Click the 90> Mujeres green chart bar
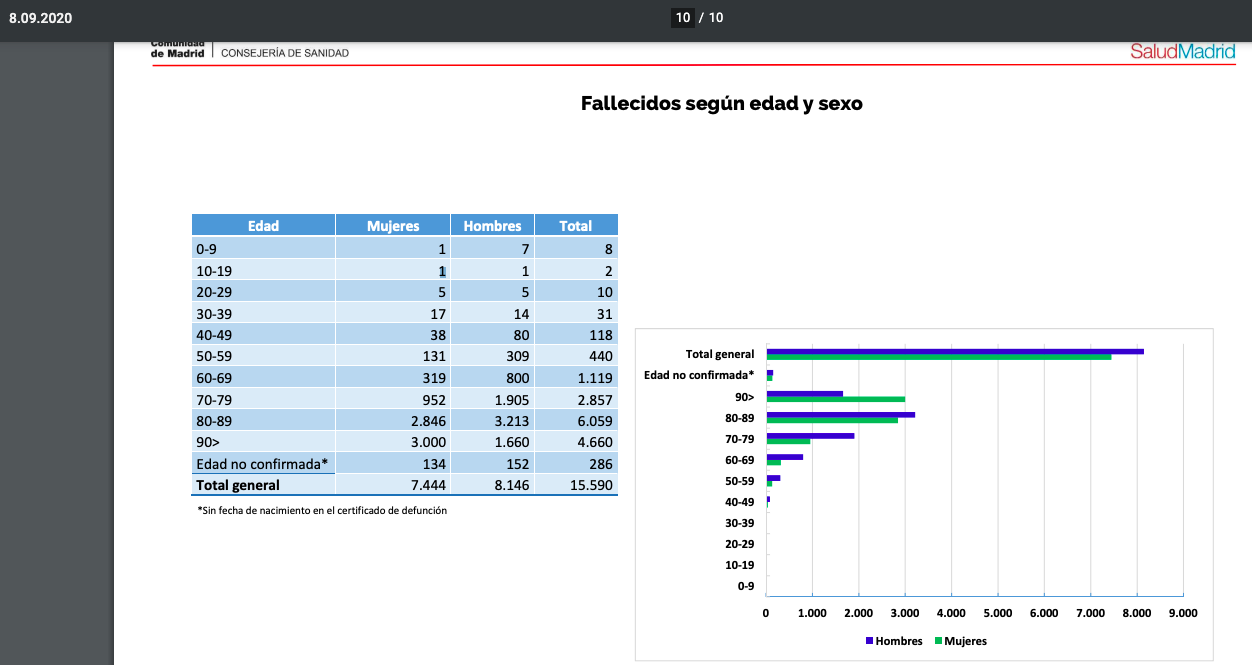This screenshot has height=665, width=1252. (836, 399)
